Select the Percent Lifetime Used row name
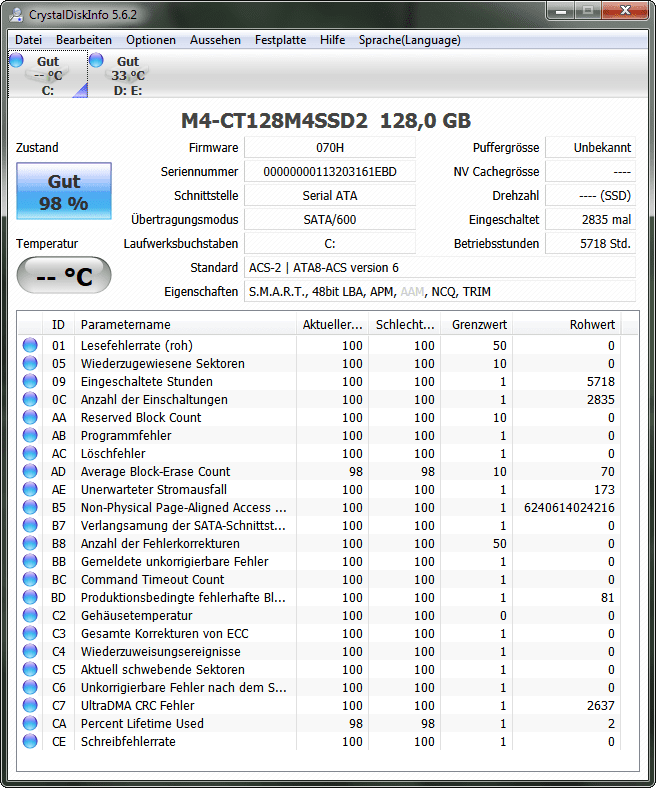The image size is (656, 788). point(142,724)
